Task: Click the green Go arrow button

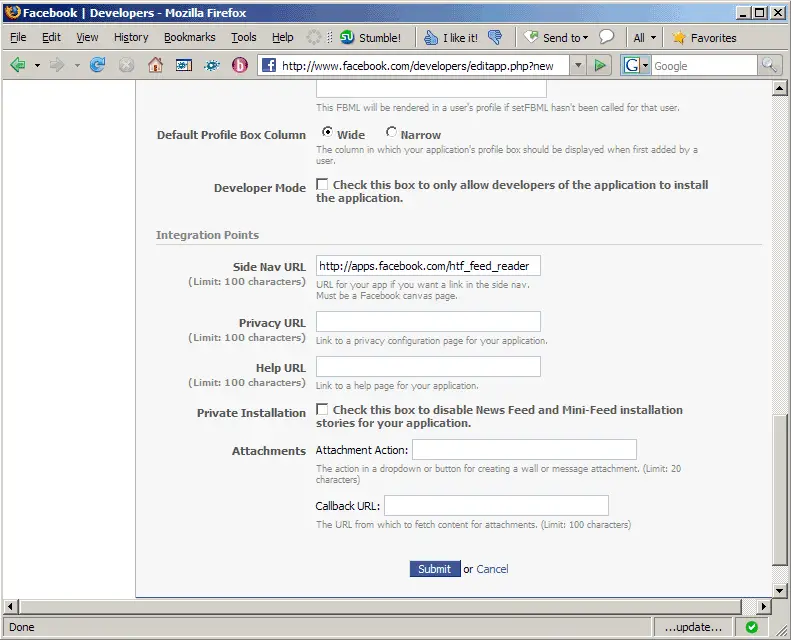Action: tap(600, 65)
